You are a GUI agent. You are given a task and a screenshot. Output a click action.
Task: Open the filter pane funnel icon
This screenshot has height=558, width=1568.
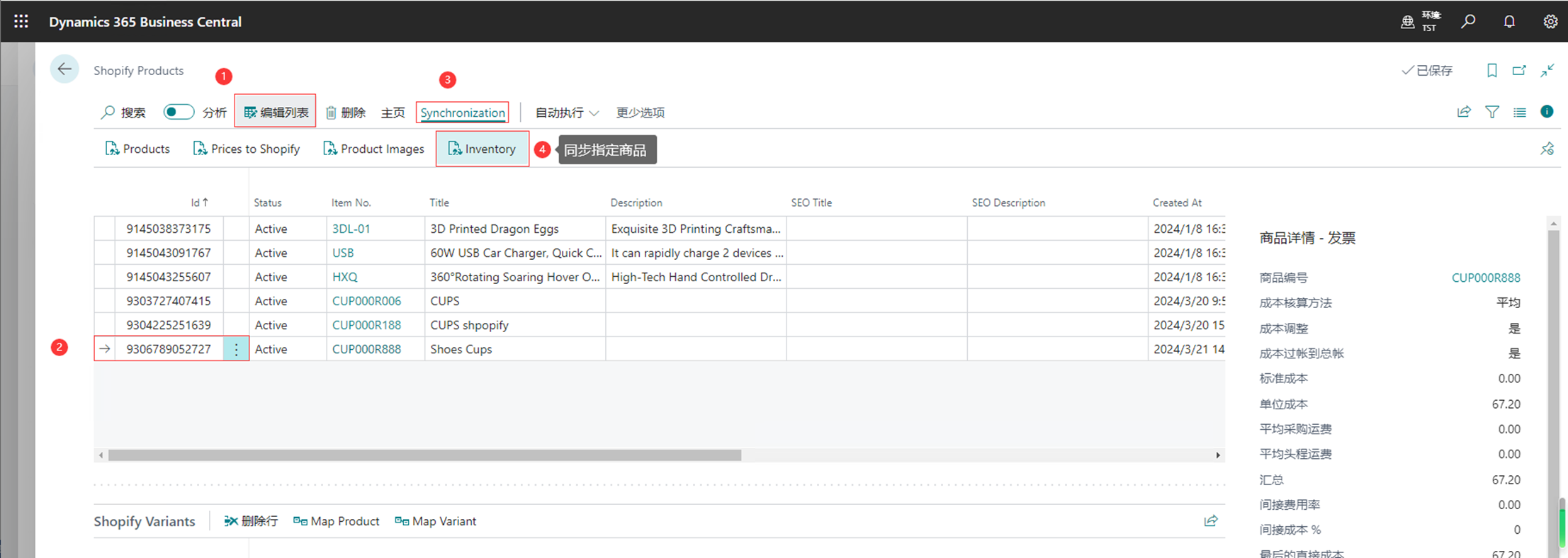1492,112
